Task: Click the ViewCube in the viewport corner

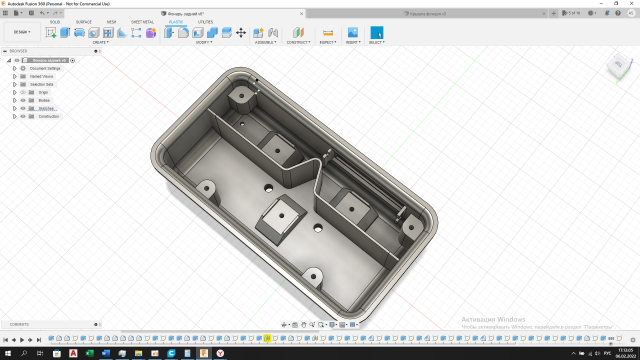Action: (619, 65)
